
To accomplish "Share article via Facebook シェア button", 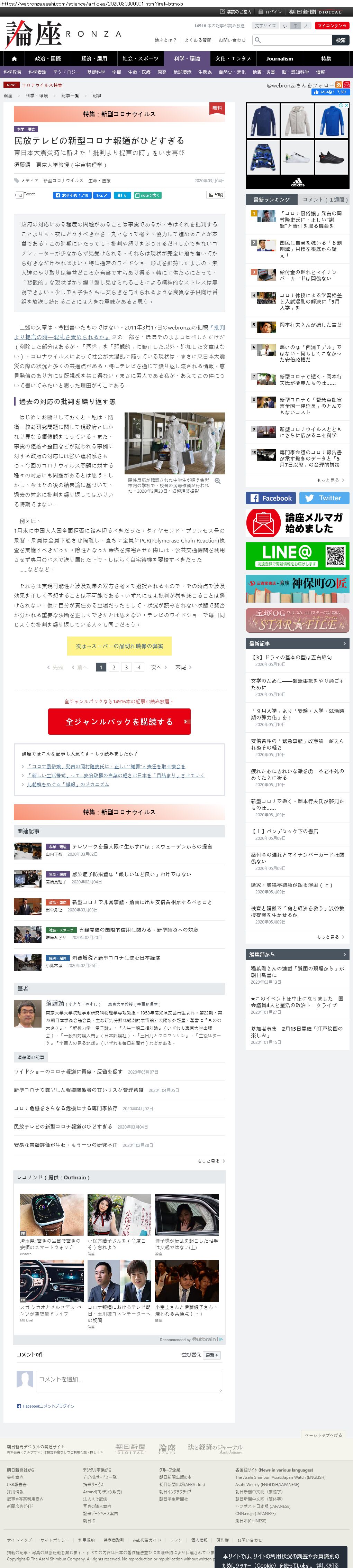I will (x=101, y=195).
